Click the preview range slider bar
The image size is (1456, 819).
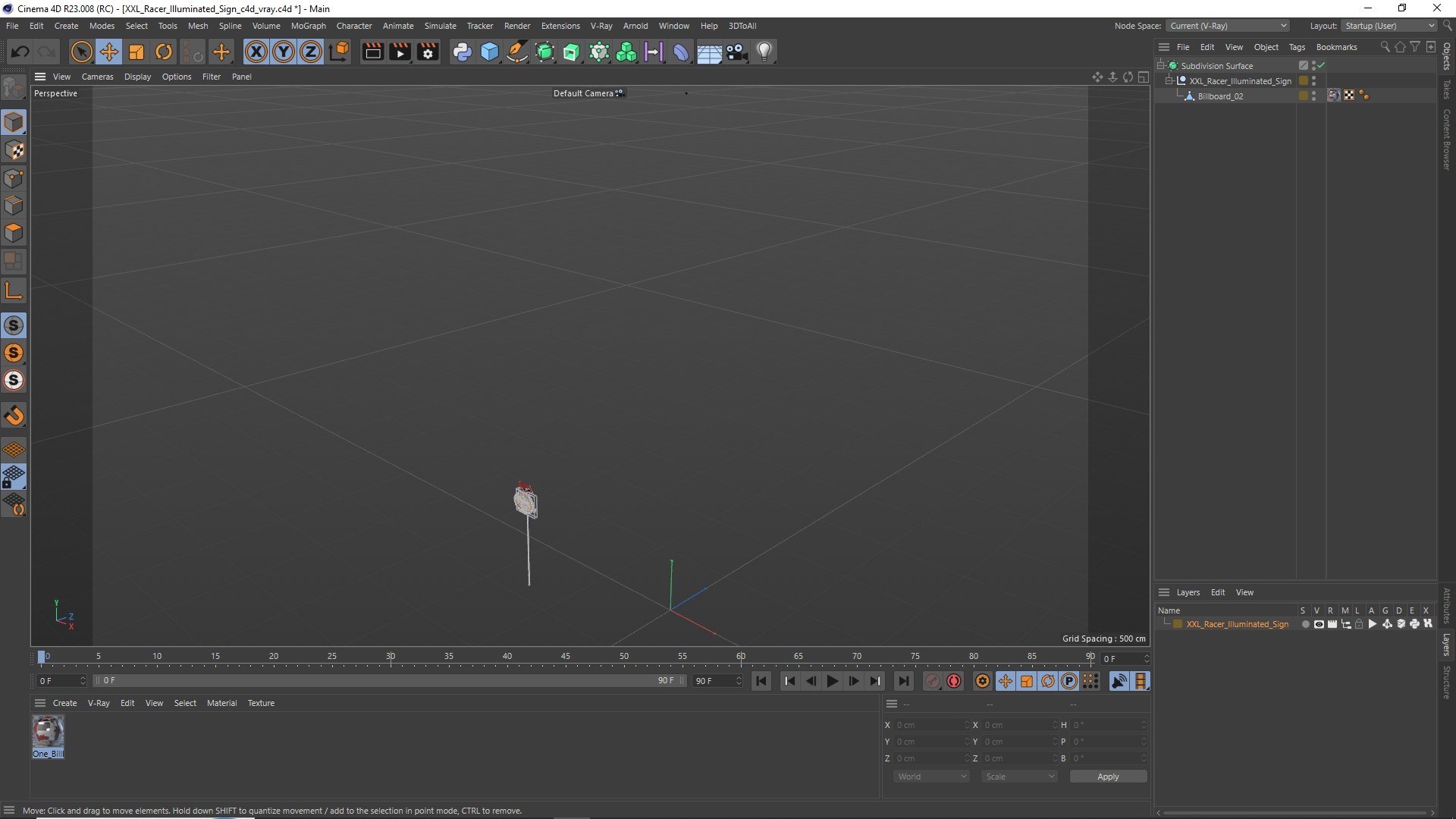point(390,680)
